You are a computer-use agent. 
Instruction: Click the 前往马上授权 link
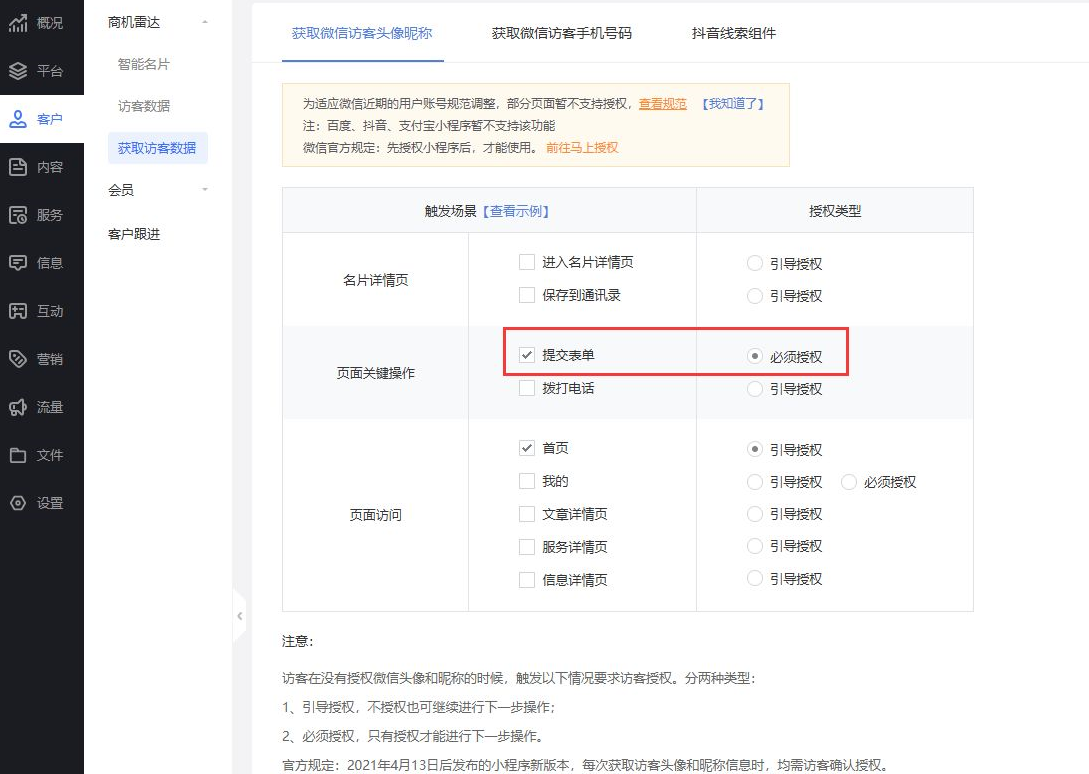[x=582, y=147]
